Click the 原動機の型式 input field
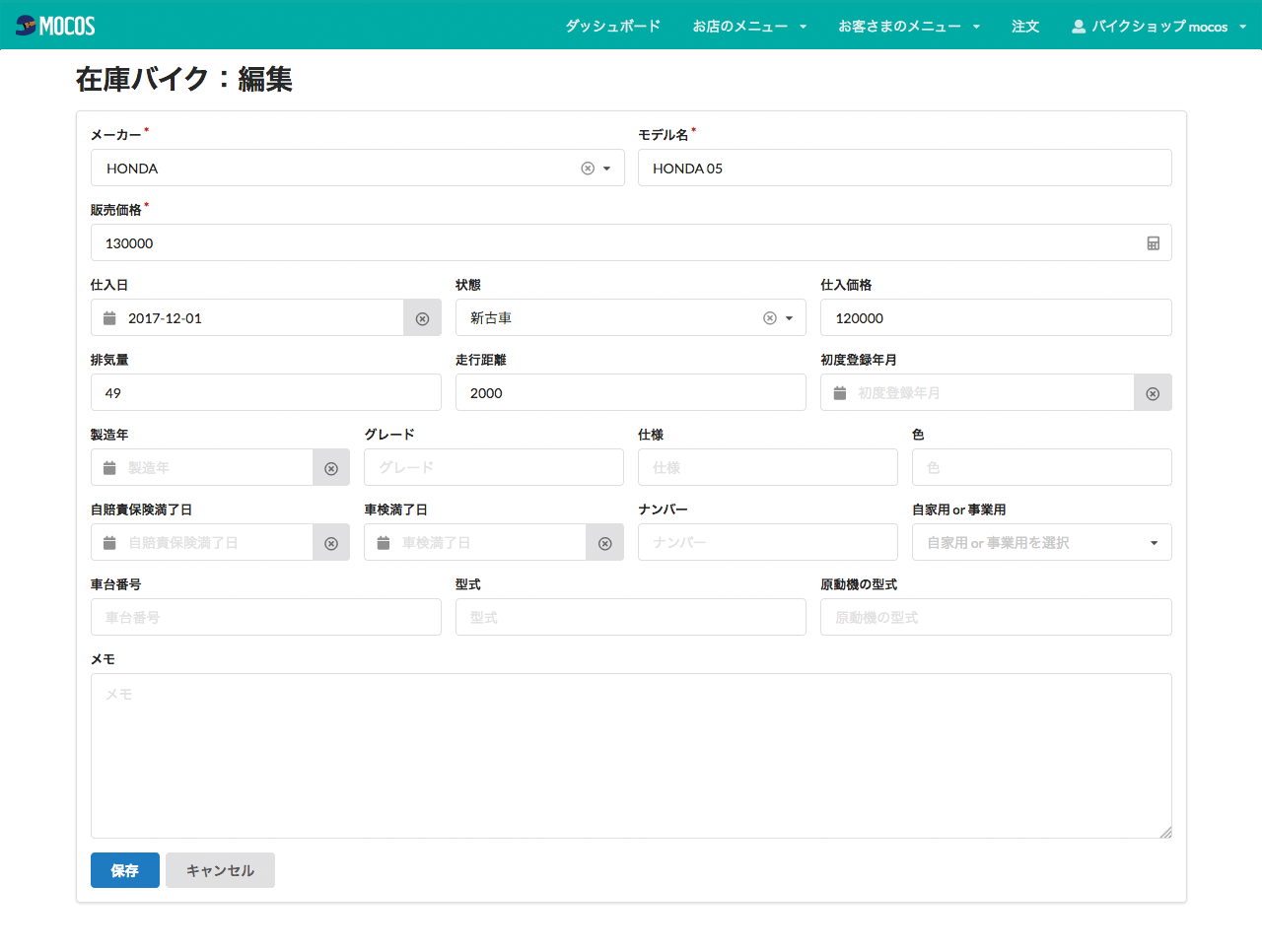Viewport: 1262px width, 952px height. (996, 618)
